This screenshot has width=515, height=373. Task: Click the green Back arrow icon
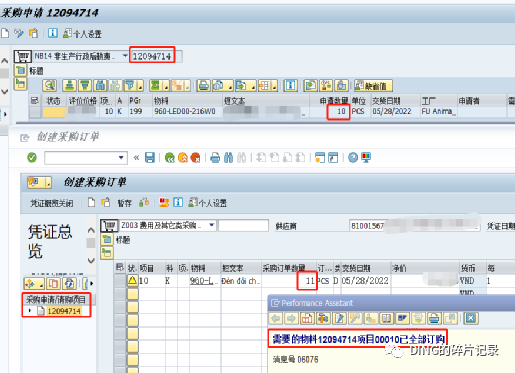pyautogui.click(x=170, y=157)
